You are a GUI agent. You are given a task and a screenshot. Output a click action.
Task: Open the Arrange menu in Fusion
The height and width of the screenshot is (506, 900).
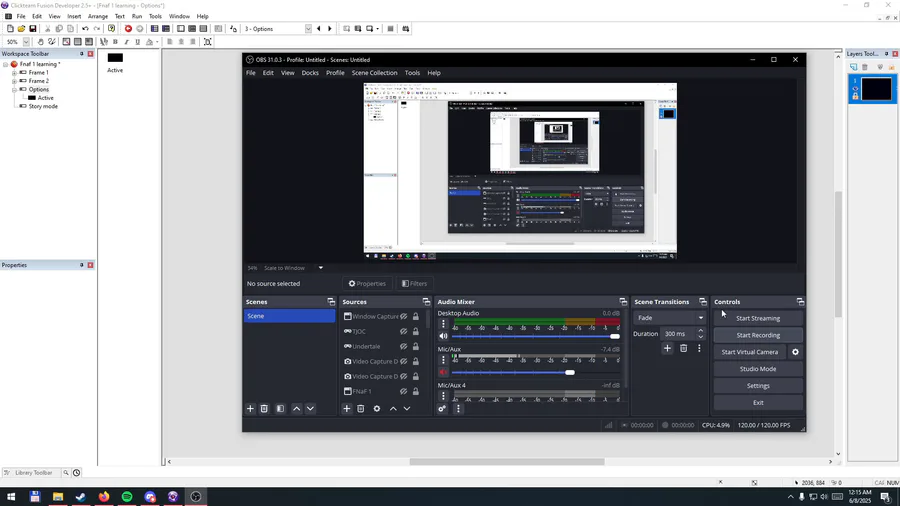click(x=98, y=17)
